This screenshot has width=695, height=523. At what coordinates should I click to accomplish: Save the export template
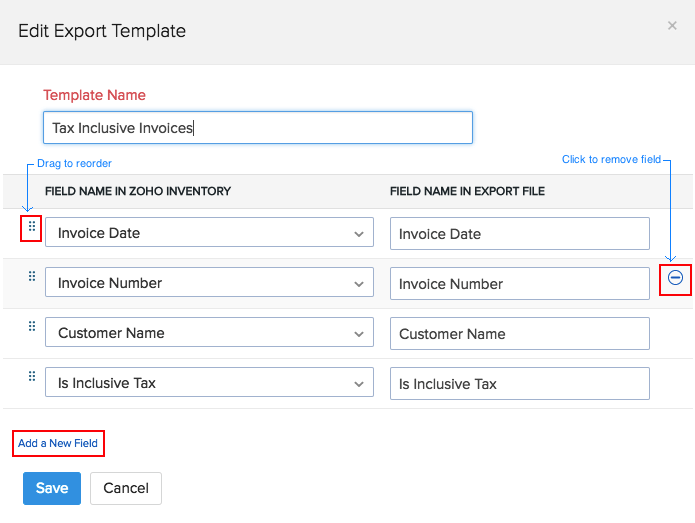click(x=52, y=488)
